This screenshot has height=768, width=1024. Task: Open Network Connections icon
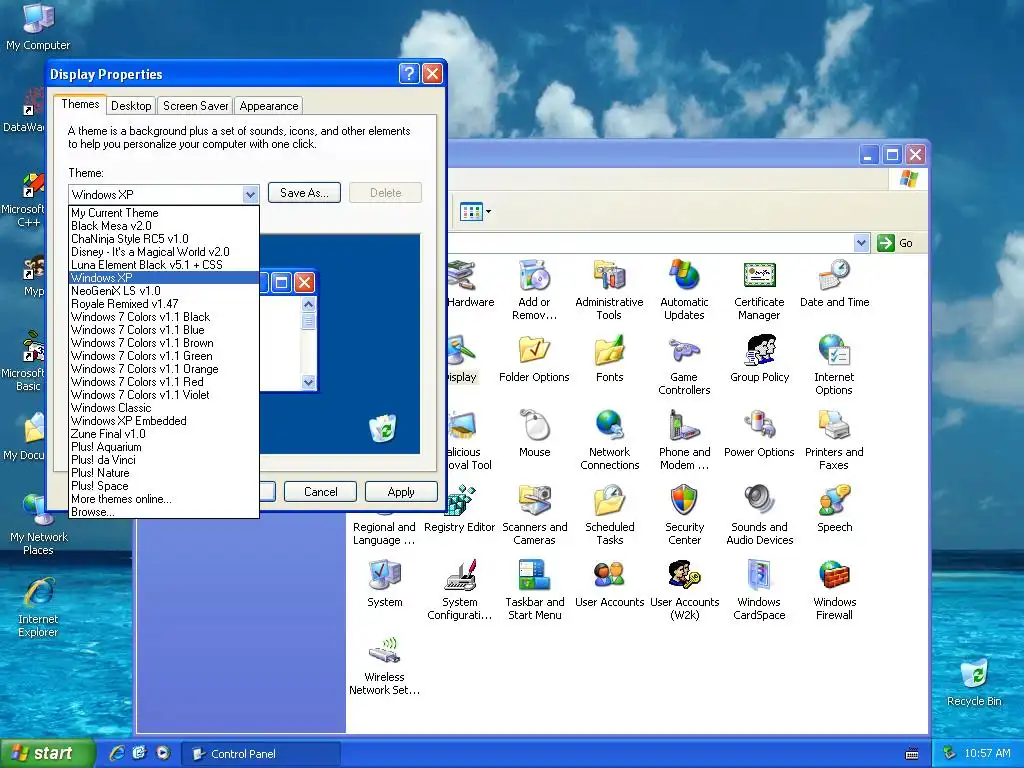pyautogui.click(x=609, y=426)
